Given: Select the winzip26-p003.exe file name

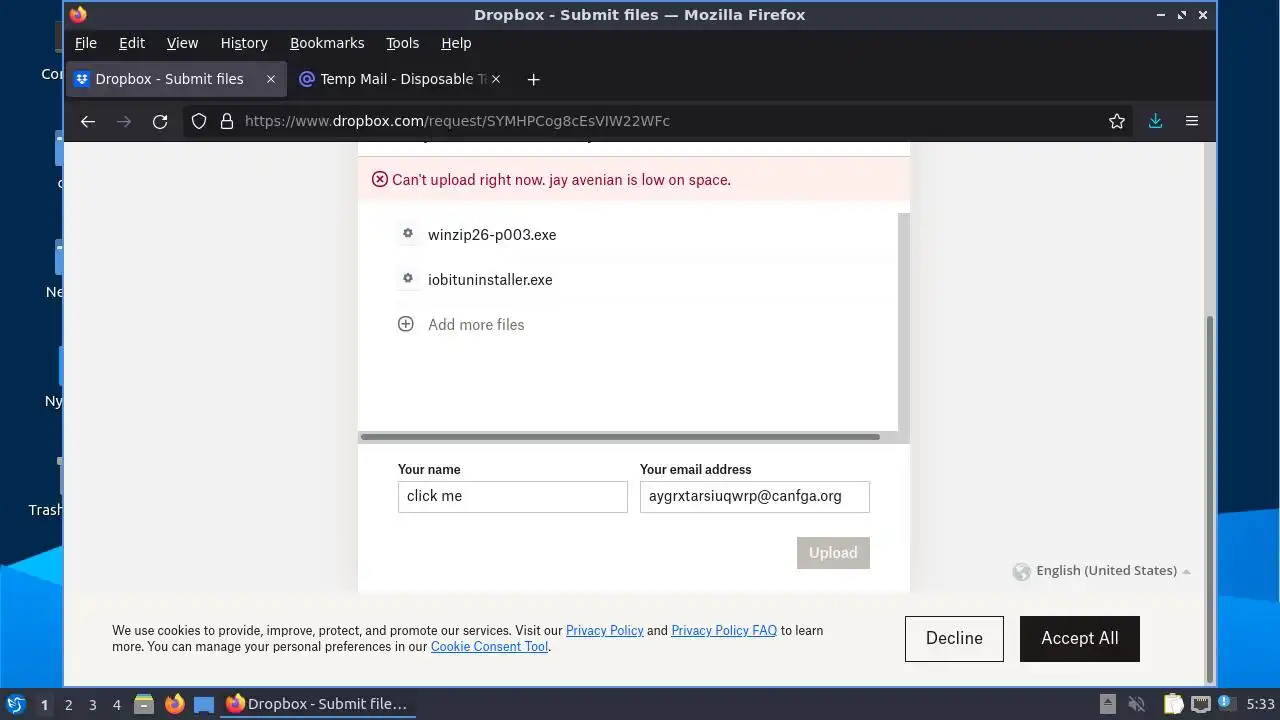Looking at the screenshot, I should pyautogui.click(x=492, y=235).
